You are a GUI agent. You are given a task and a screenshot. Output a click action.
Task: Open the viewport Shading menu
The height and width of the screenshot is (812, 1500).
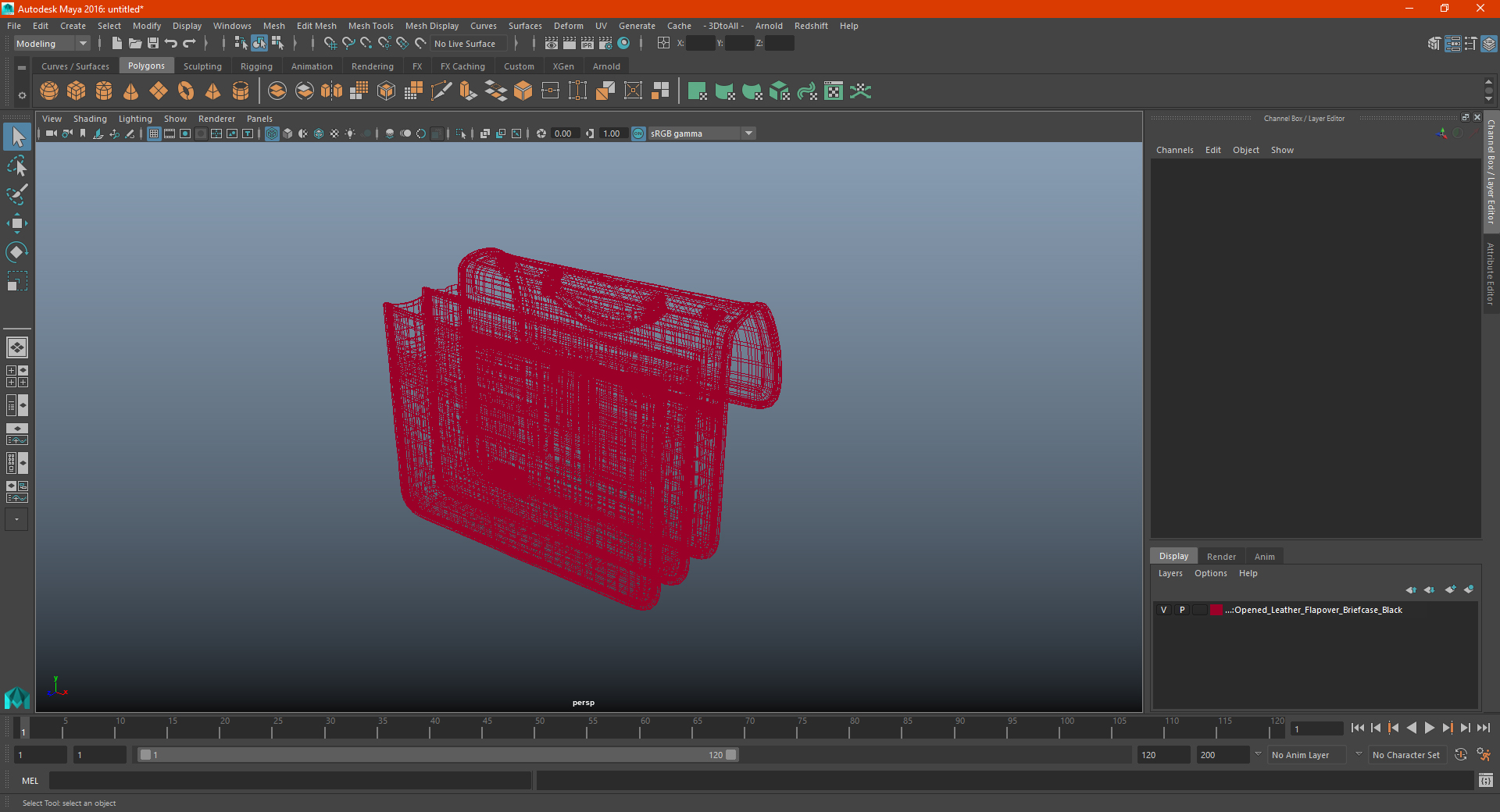click(90, 119)
